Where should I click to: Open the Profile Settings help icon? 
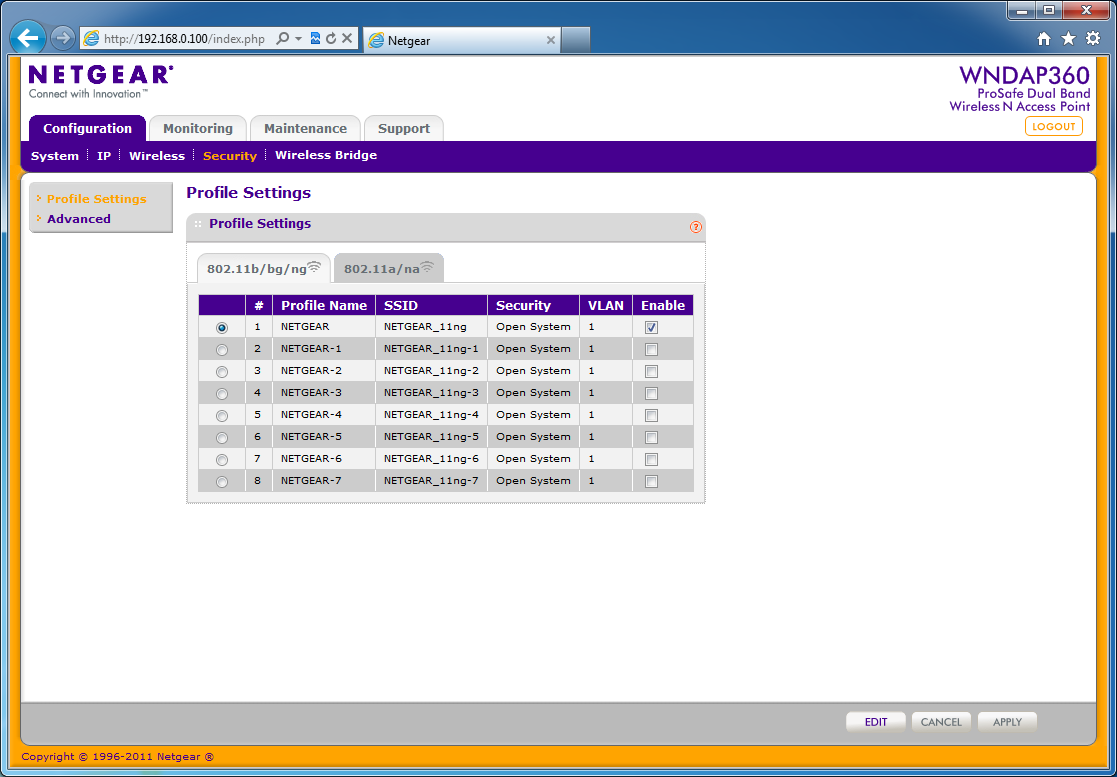(696, 227)
